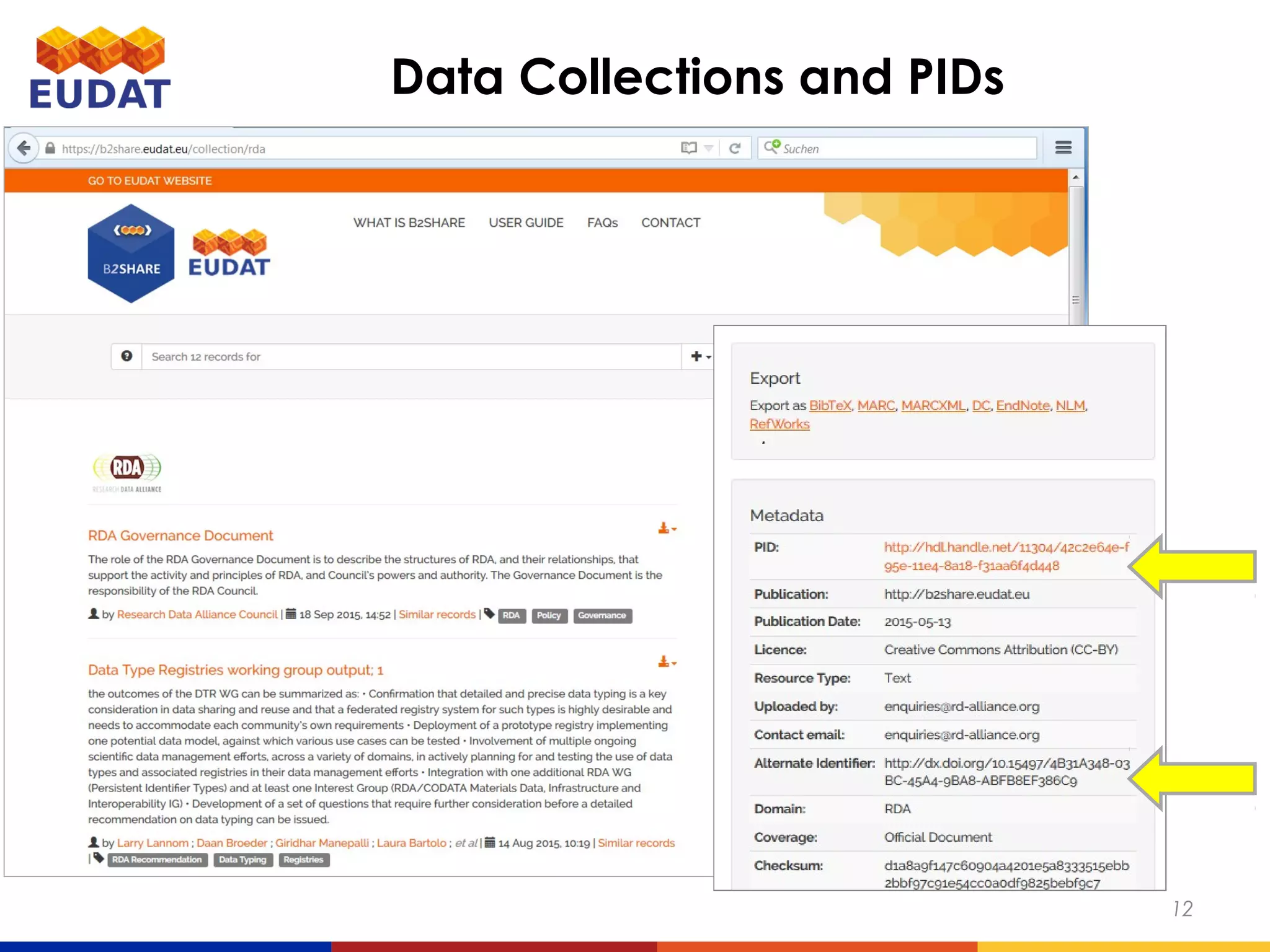Viewport: 1270px width, 952px height.
Task: Click the Policy tag
Action: click(549, 615)
